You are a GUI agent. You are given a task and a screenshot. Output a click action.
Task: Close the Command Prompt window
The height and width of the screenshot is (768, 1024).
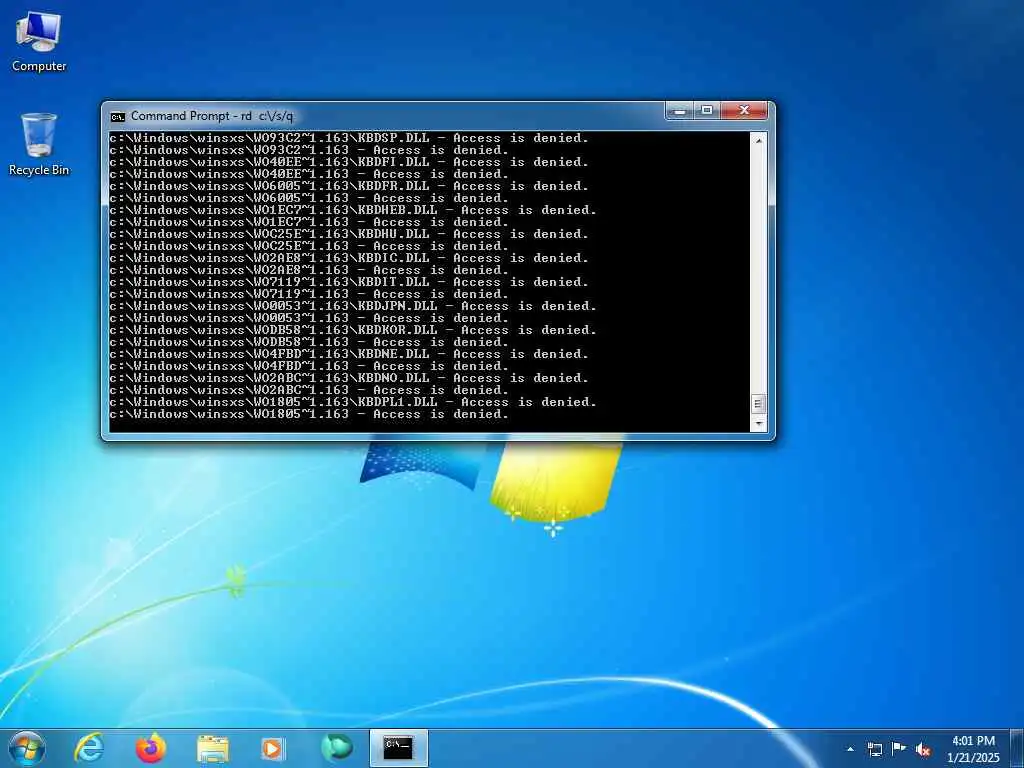click(744, 111)
